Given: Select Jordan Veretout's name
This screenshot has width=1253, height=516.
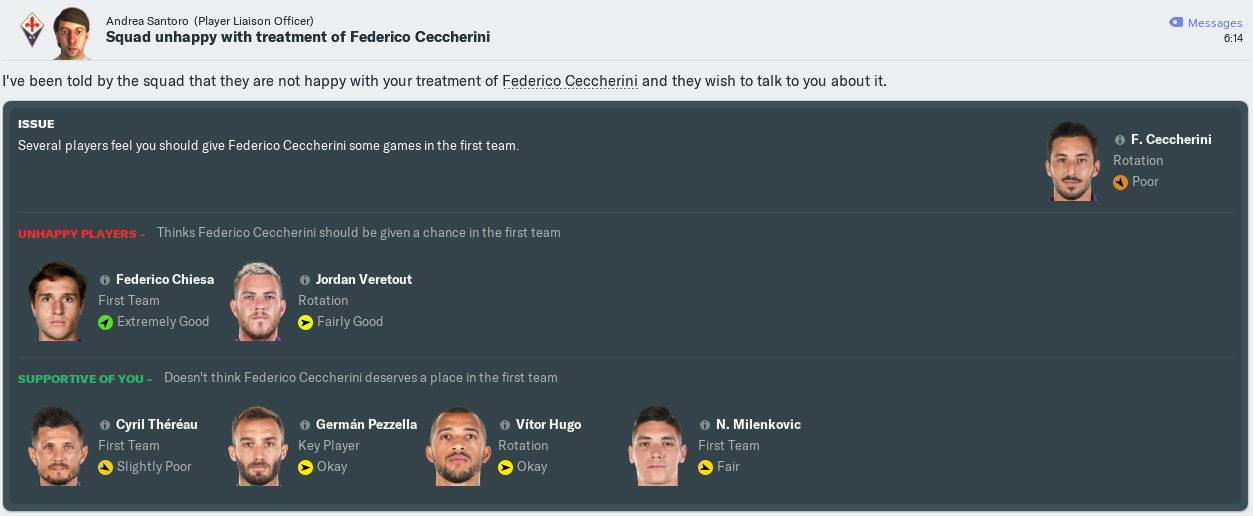Looking at the screenshot, I should 363,280.
